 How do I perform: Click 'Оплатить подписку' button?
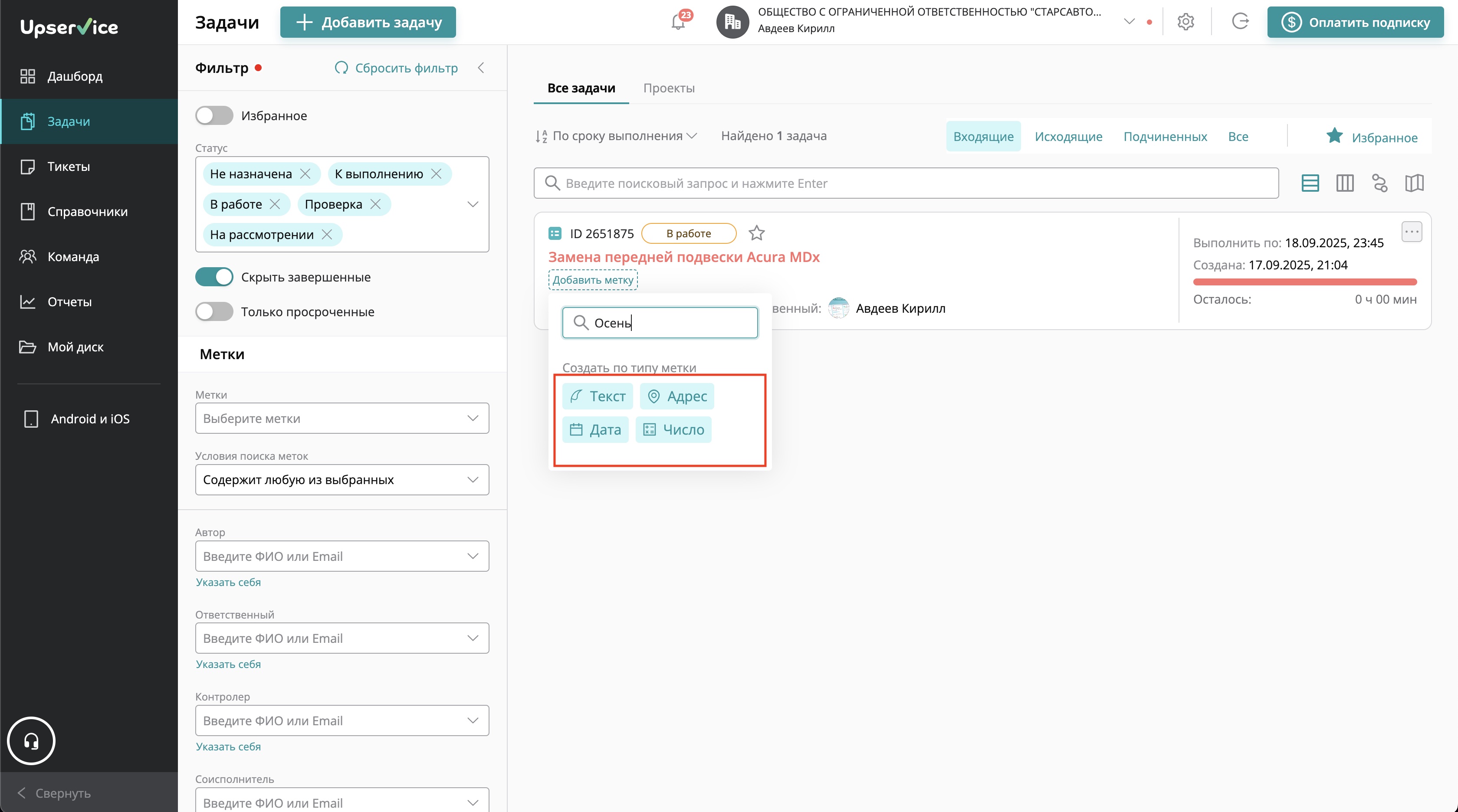point(1355,22)
